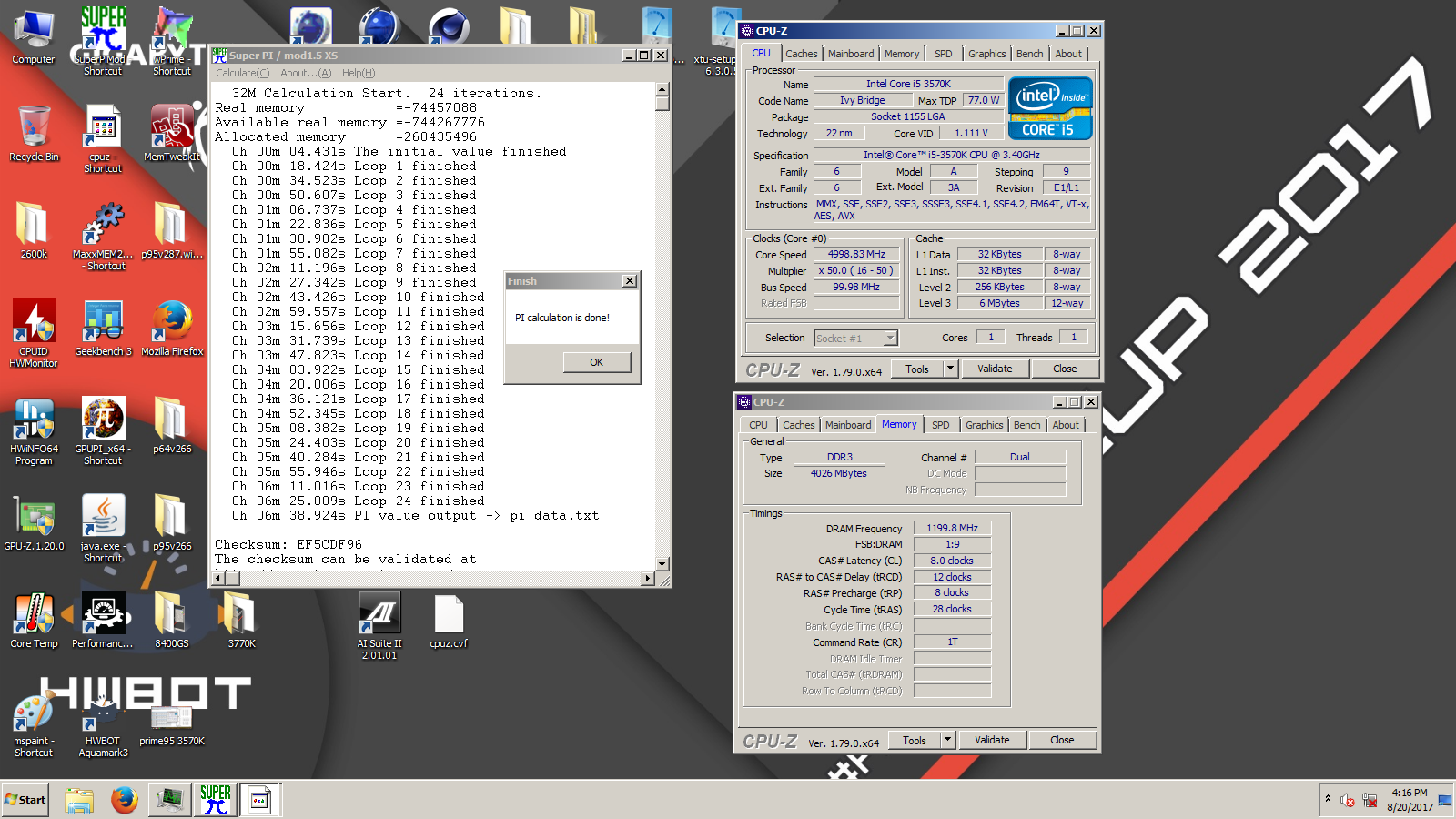Open the SuperPiMod shortcut on the desktop
This screenshot has width=1456, height=819.
(x=103, y=41)
